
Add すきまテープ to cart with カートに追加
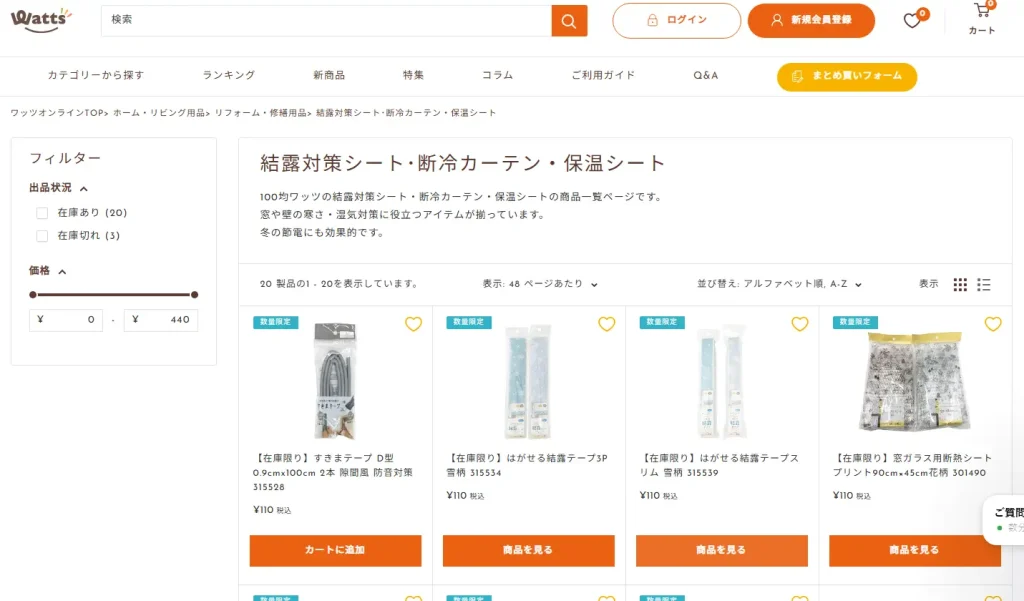pos(335,550)
